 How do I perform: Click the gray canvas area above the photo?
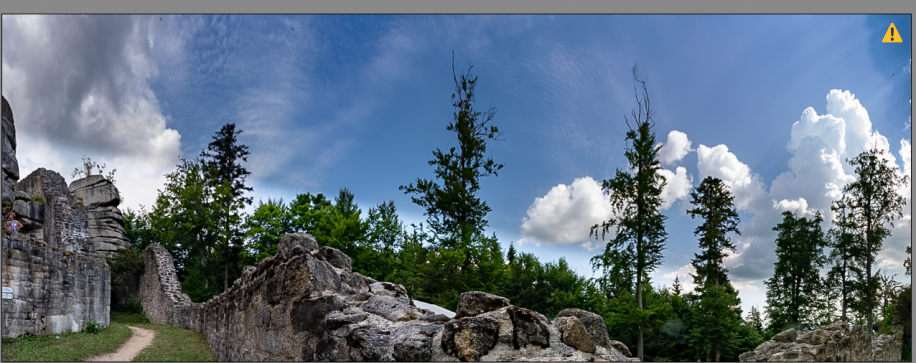tap(458, 6)
